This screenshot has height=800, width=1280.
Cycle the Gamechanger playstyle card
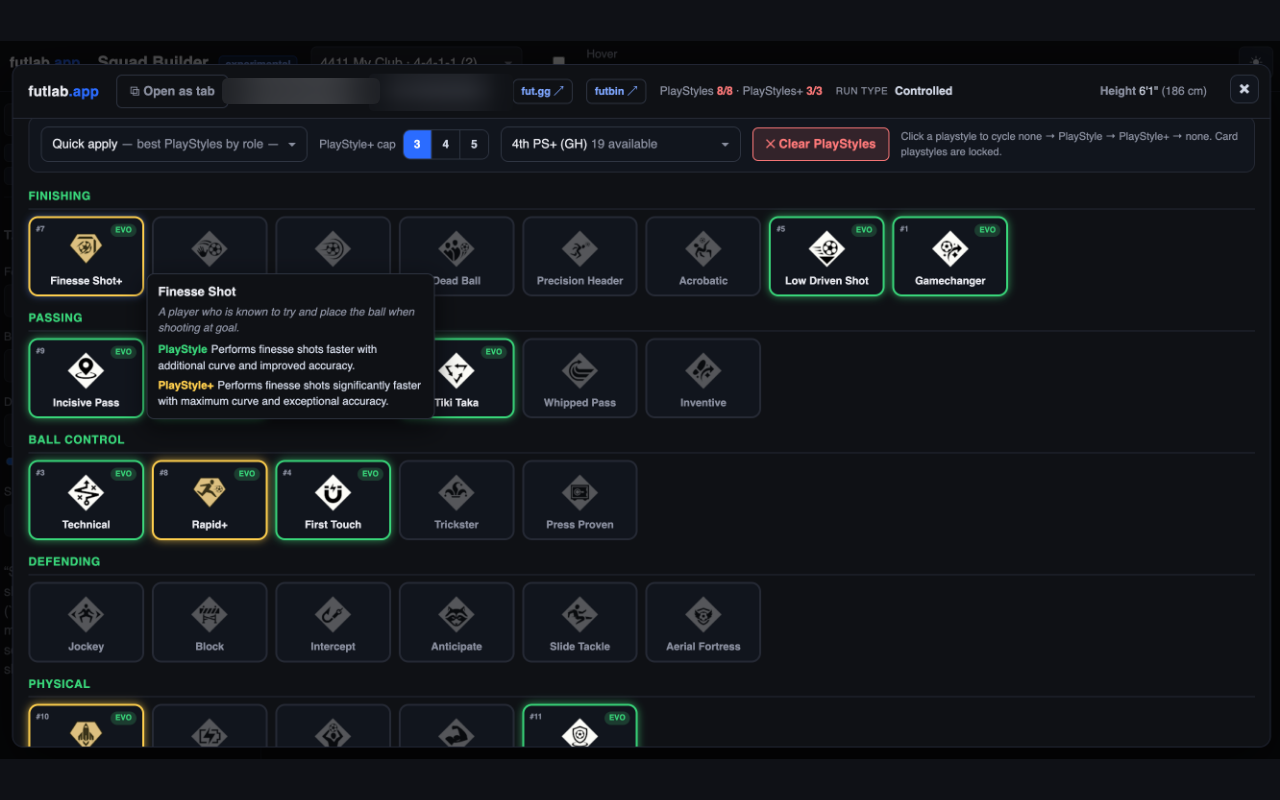click(x=950, y=257)
